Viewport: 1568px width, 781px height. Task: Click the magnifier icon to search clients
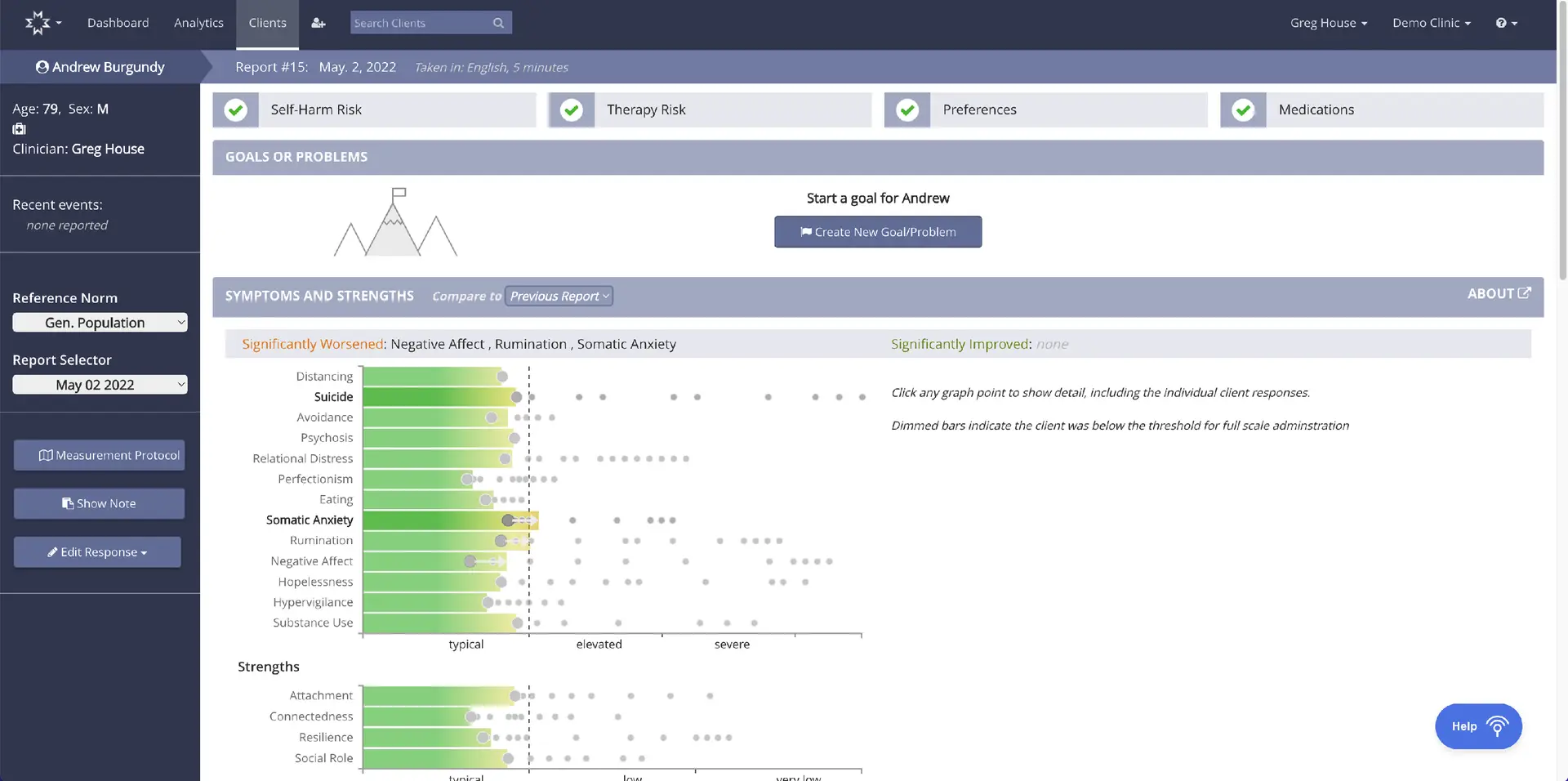498,22
